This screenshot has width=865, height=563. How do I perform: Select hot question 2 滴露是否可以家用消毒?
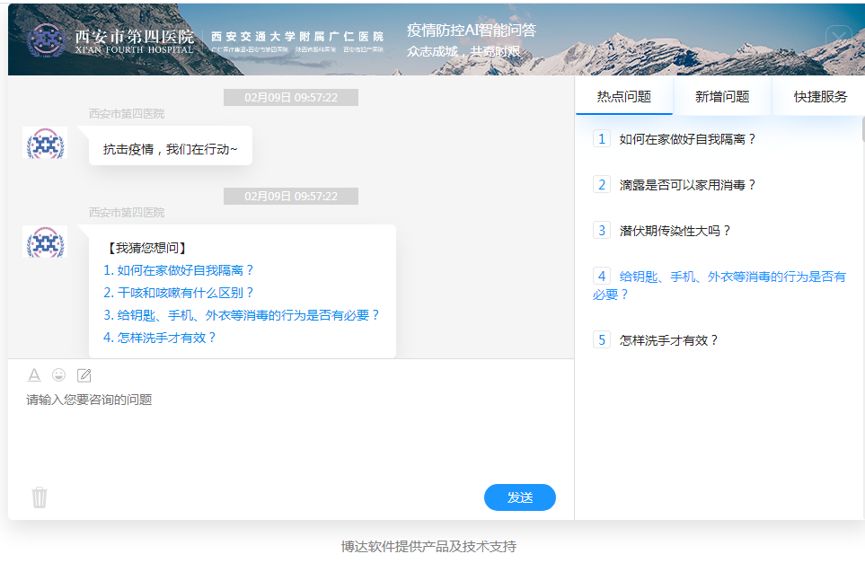(x=674, y=185)
